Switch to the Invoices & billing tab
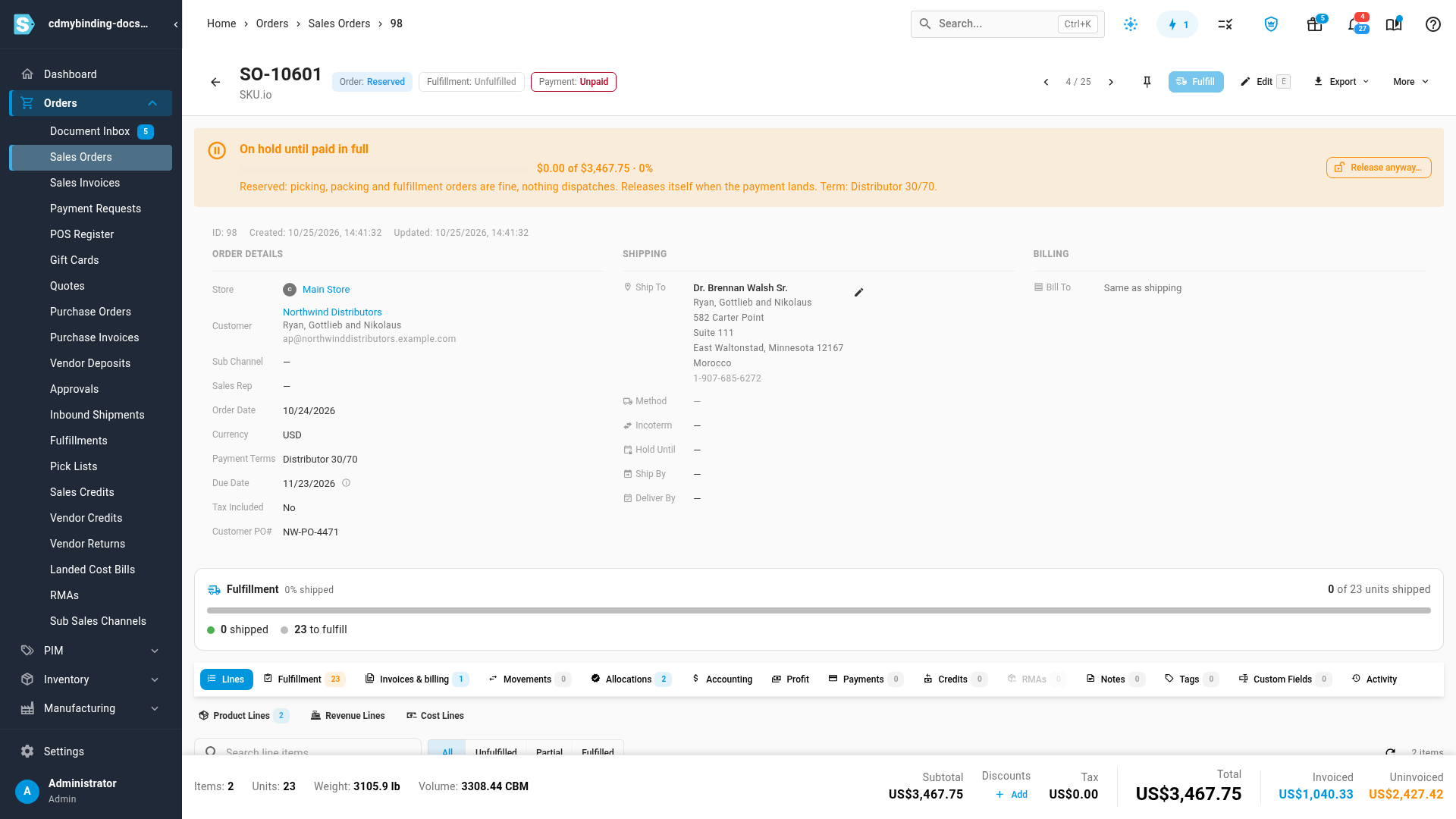Image resolution: width=1456 pixels, height=819 pixels. pyautogui.click(x=416, y=679)
